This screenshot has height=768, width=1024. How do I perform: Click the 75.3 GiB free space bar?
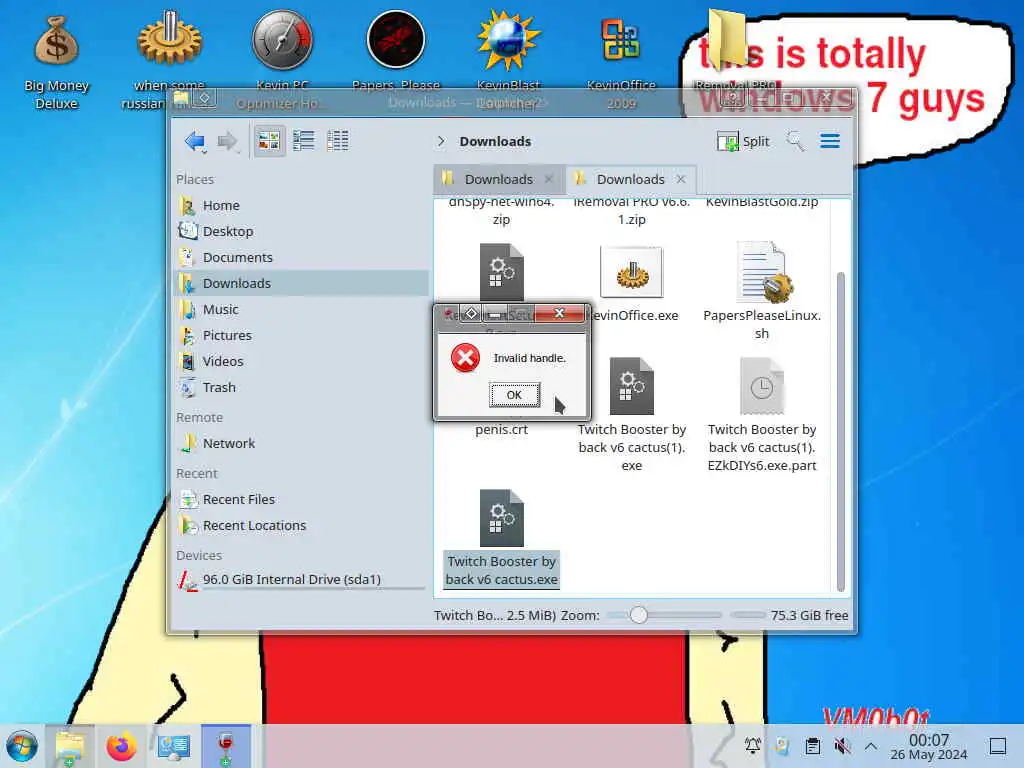(748, 615)
